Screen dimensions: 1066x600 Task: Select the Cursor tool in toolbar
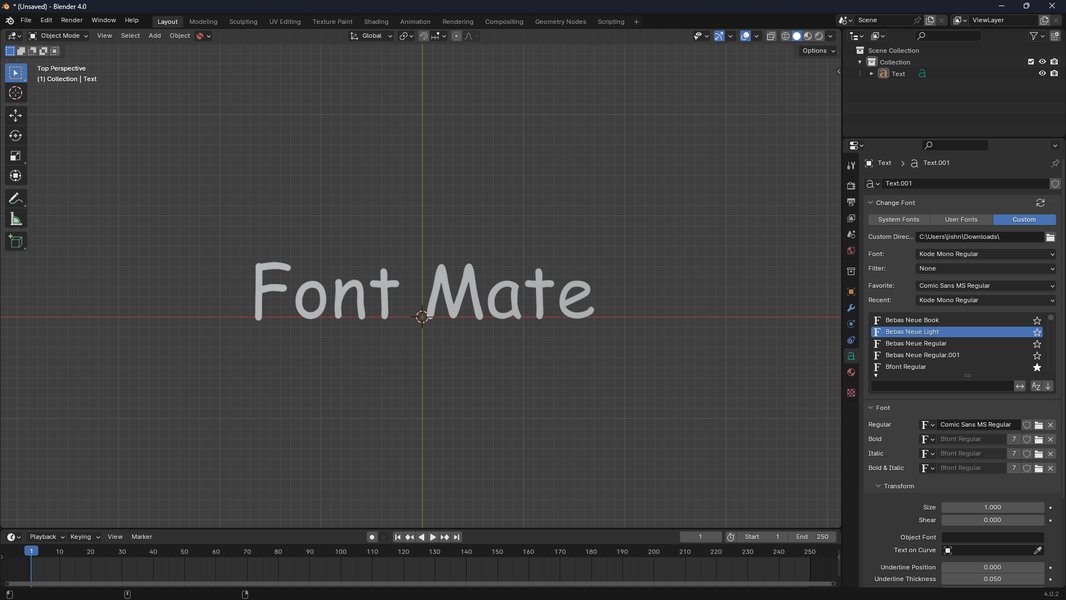tap(16, 93)
